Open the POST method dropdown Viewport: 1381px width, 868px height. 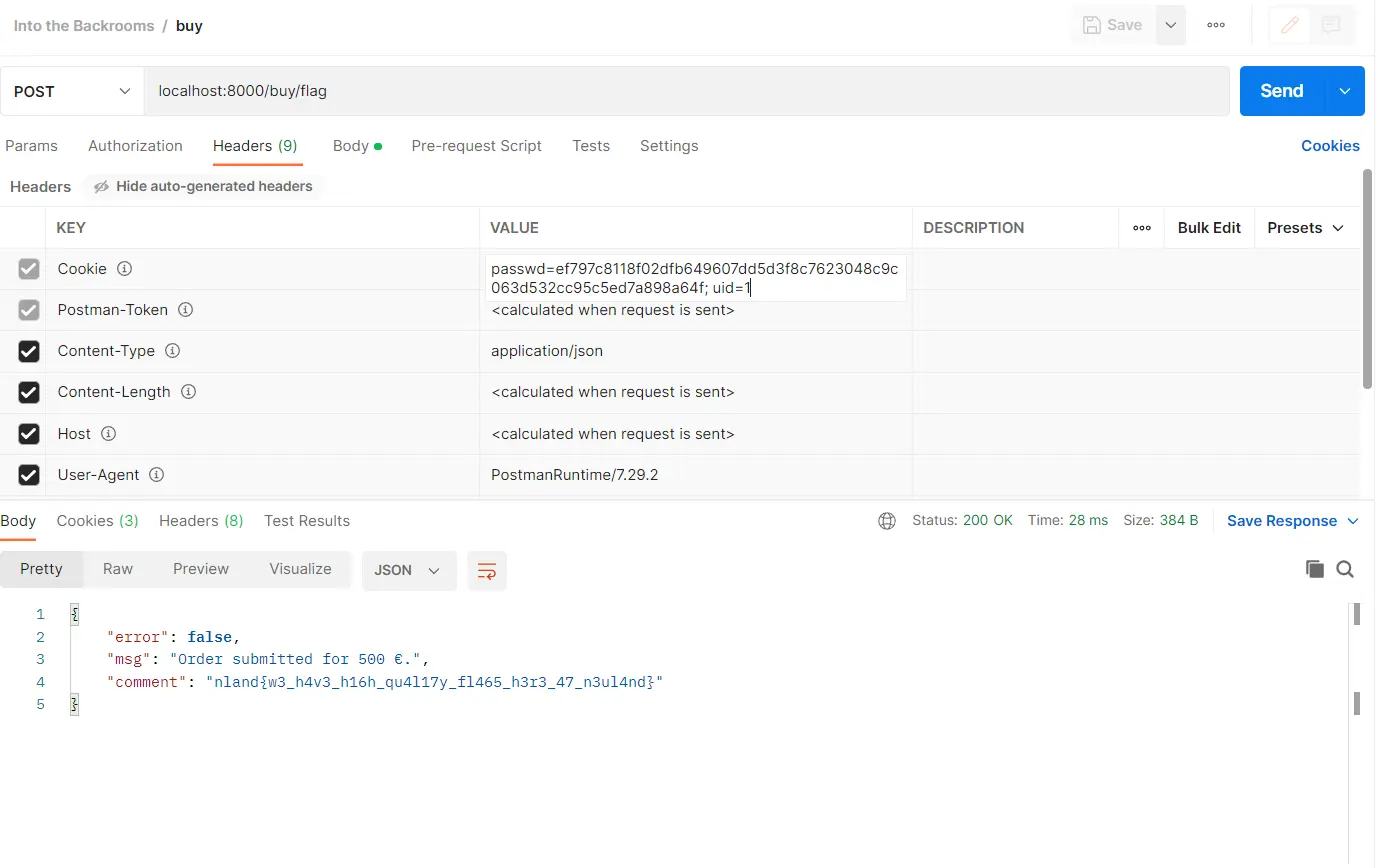click(x=72, y=91)
